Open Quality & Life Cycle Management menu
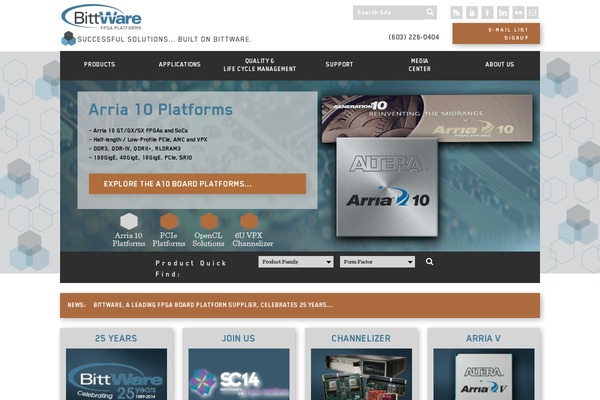Viewport: 600px width, 400px height. (x=260, y=65)
